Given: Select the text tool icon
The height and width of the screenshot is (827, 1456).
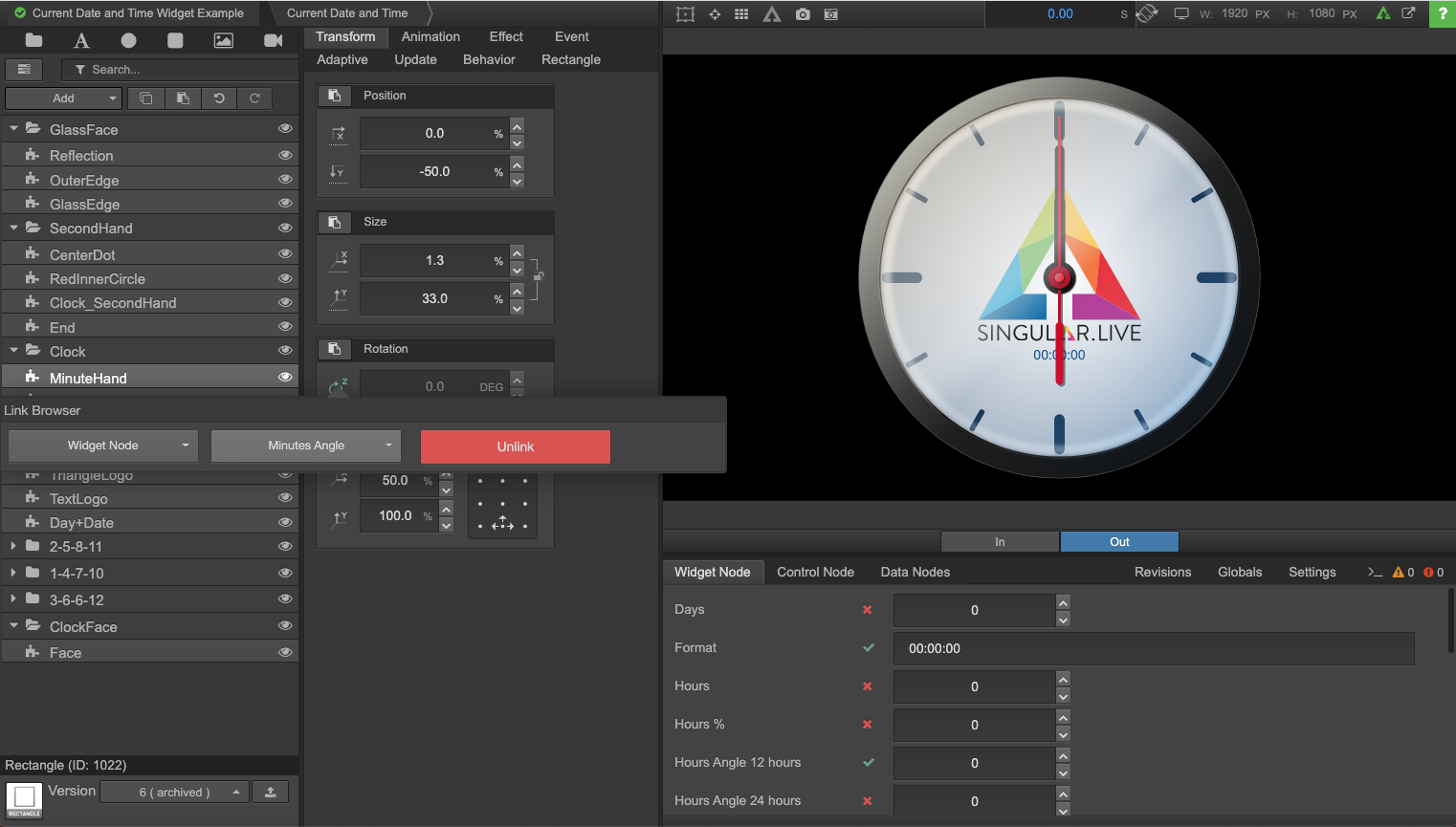Looking at the screenshot, I should click(81, 40).
